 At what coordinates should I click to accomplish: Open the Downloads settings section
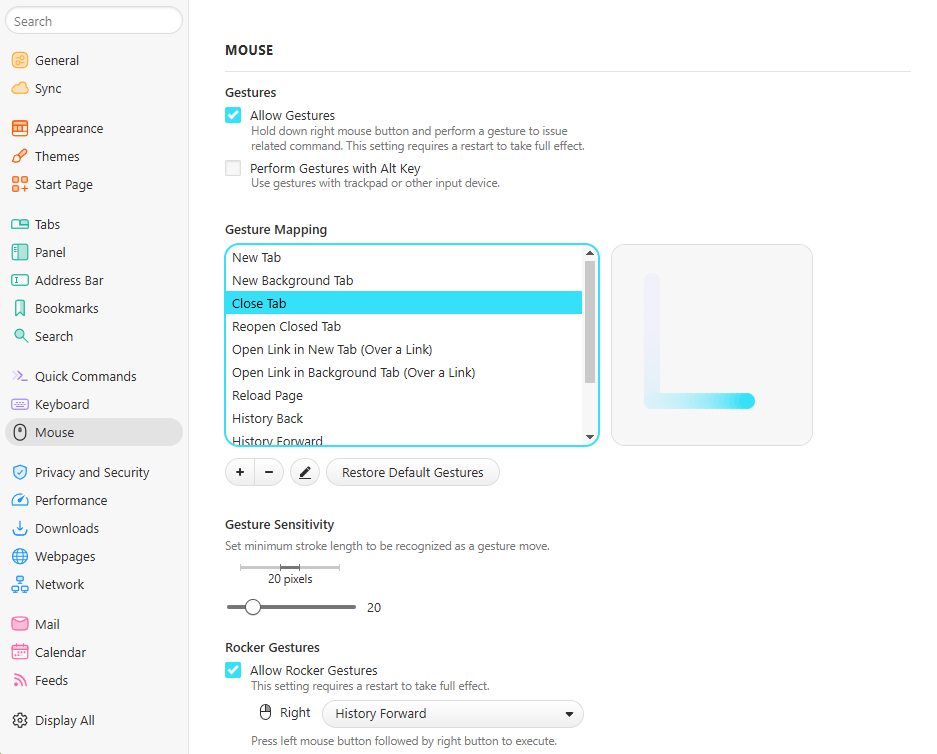69,528
